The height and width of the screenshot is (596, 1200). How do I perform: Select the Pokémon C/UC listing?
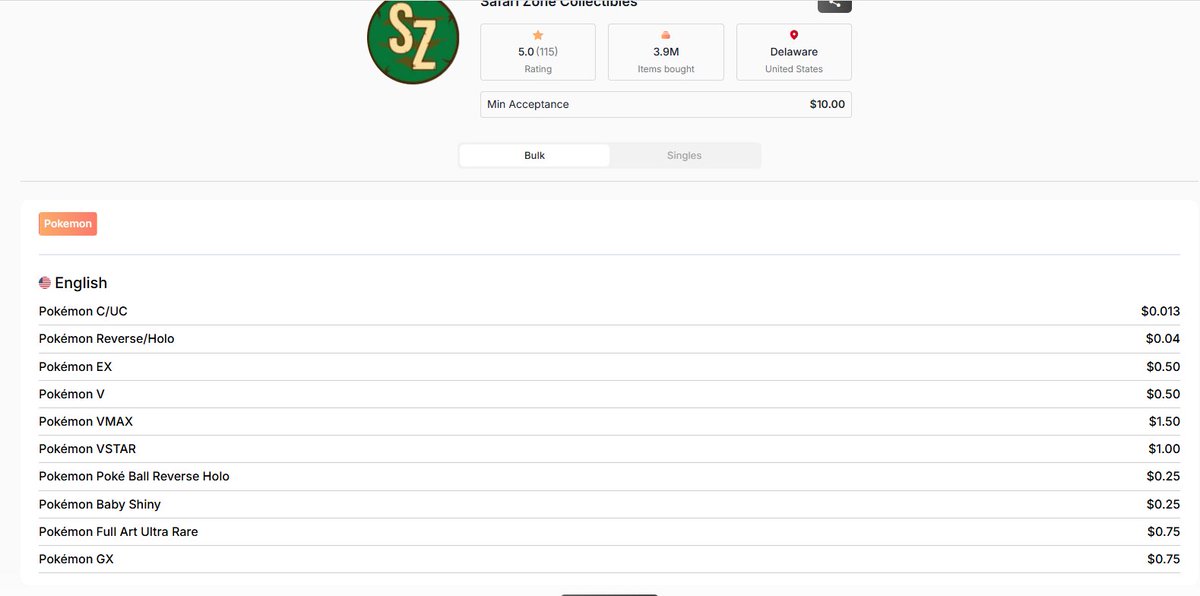pyautogui.click(x=600, y=311)
